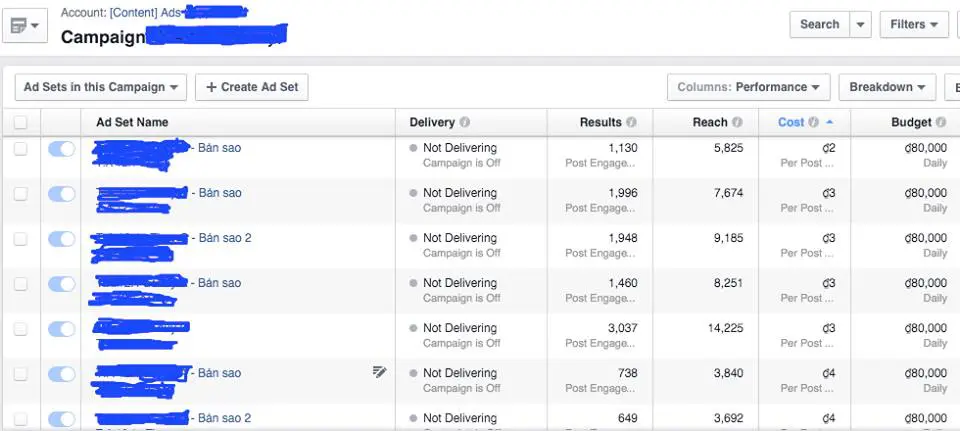The width and height of the screenshot is (960, 431).
Task: Click the info icon next to Reach
Action: (x=737, y=122)
